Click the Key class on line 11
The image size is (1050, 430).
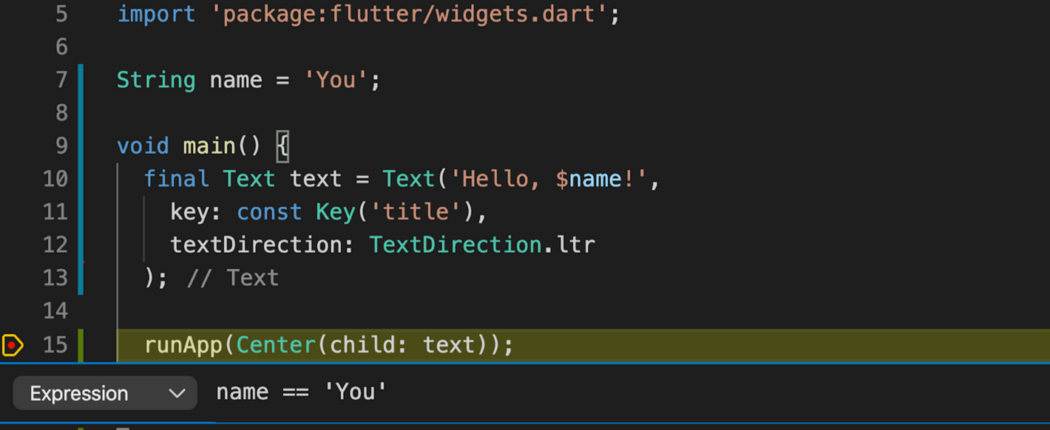335,212
